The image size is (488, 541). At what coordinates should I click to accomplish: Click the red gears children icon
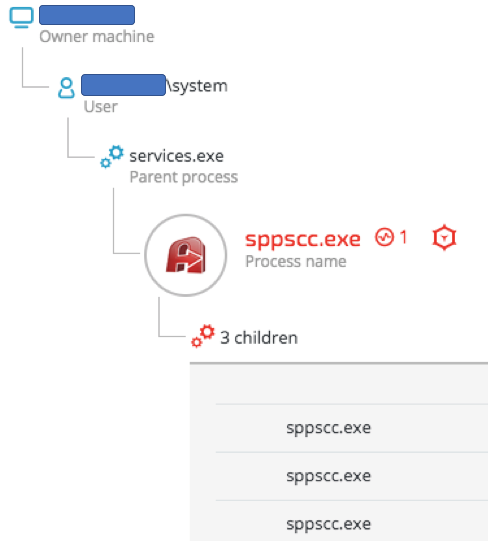203,336
